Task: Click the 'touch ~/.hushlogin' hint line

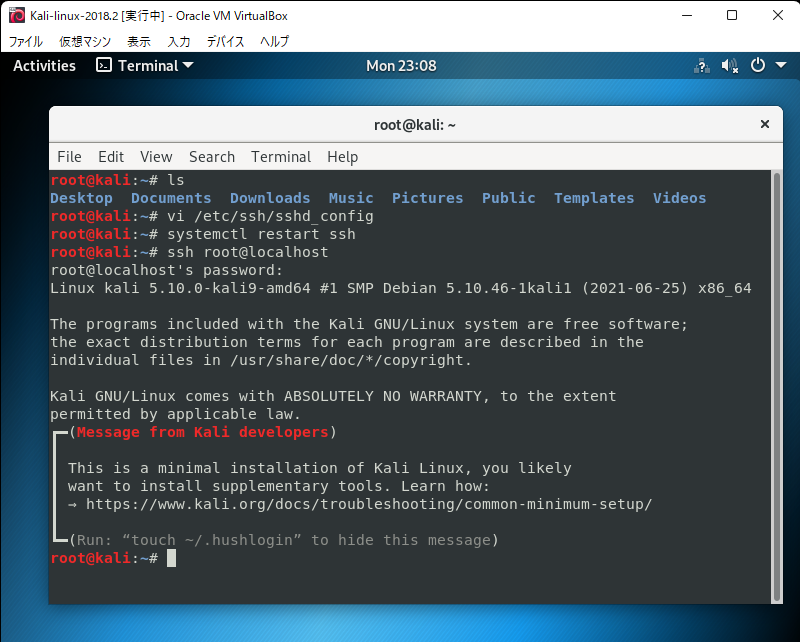Action: (283, 540)
